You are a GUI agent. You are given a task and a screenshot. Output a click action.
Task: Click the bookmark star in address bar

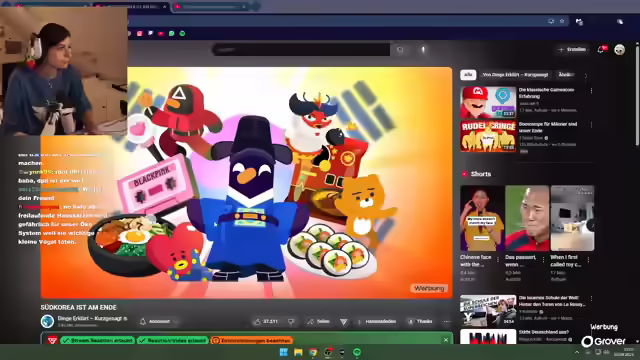click(x=562, y=21)
